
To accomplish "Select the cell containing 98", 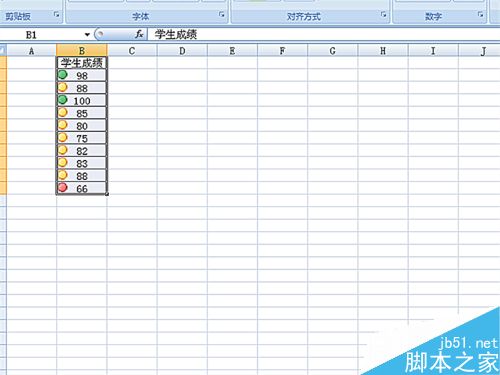I will [x=82, y=75].
